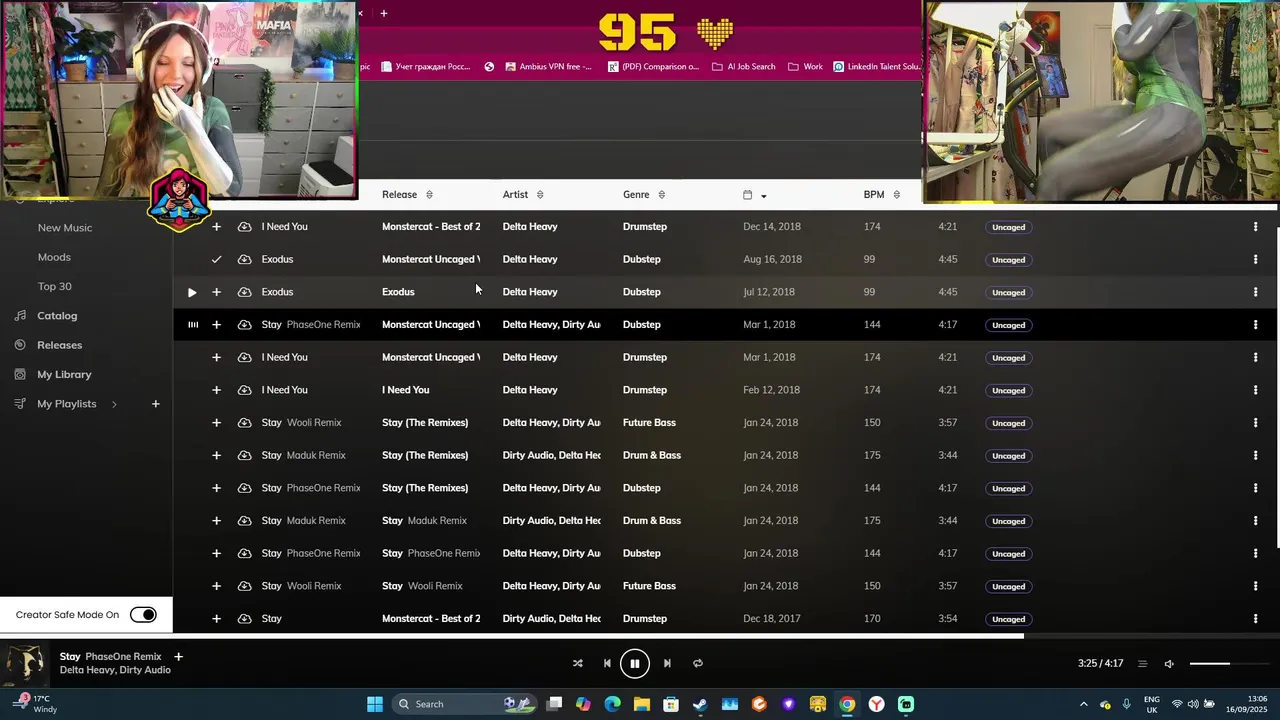Open the AI Job Search bookmark folder
This screenshot has width=1280, height=720.
[x=743, y=67]
